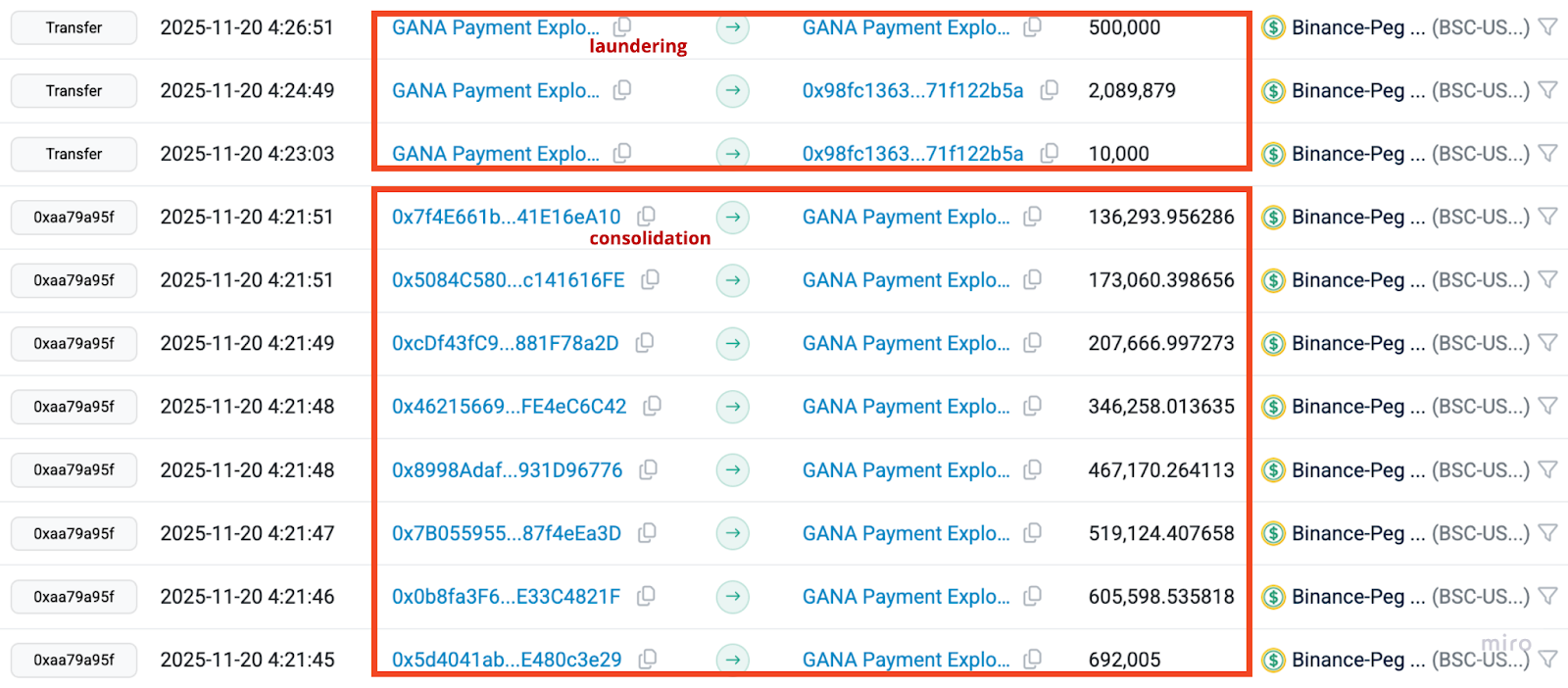Copy GANA recipient address in 173,060.398656 row
This screenshot has height=688, width=1568.
pos(1032,279)
